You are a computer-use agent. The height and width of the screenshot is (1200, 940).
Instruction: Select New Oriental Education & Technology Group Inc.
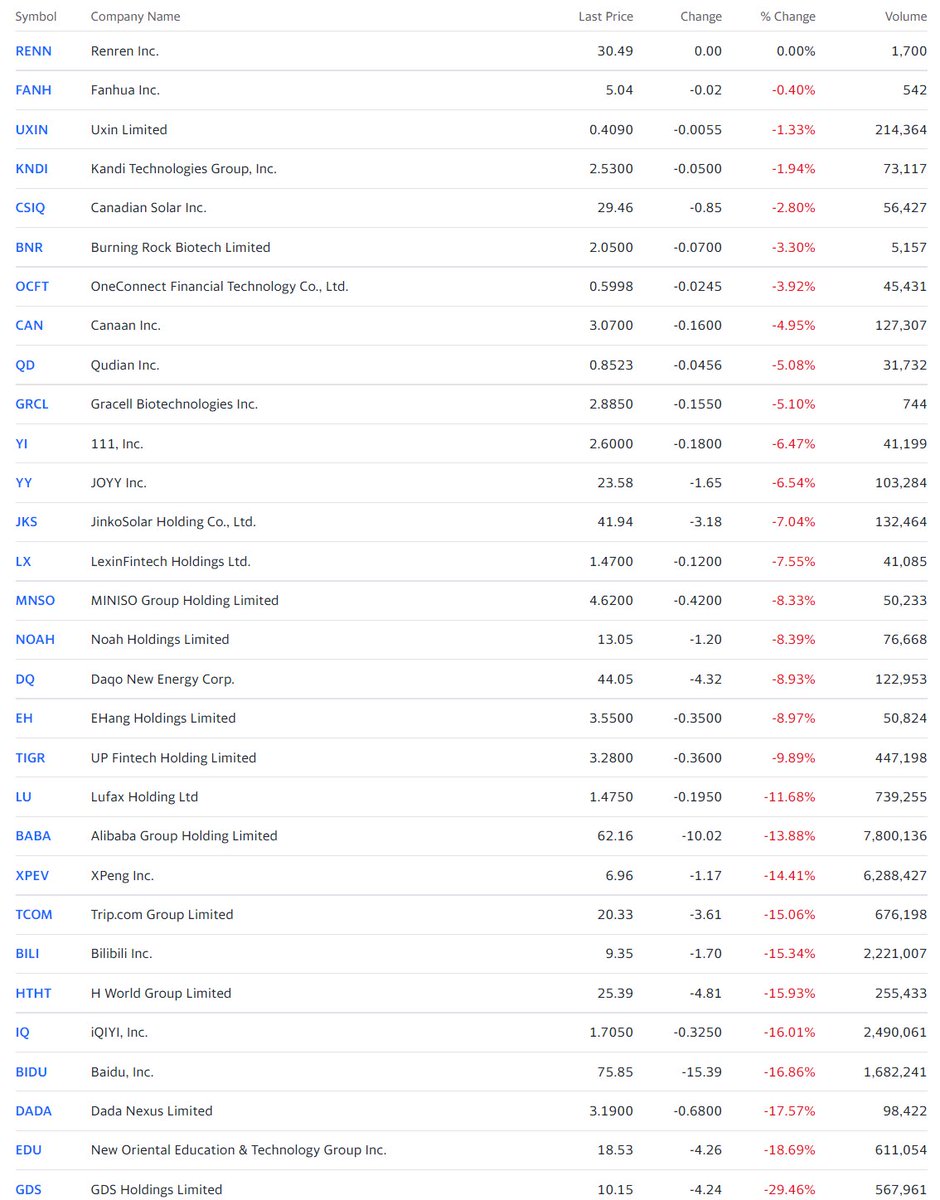coord(239,1150)
